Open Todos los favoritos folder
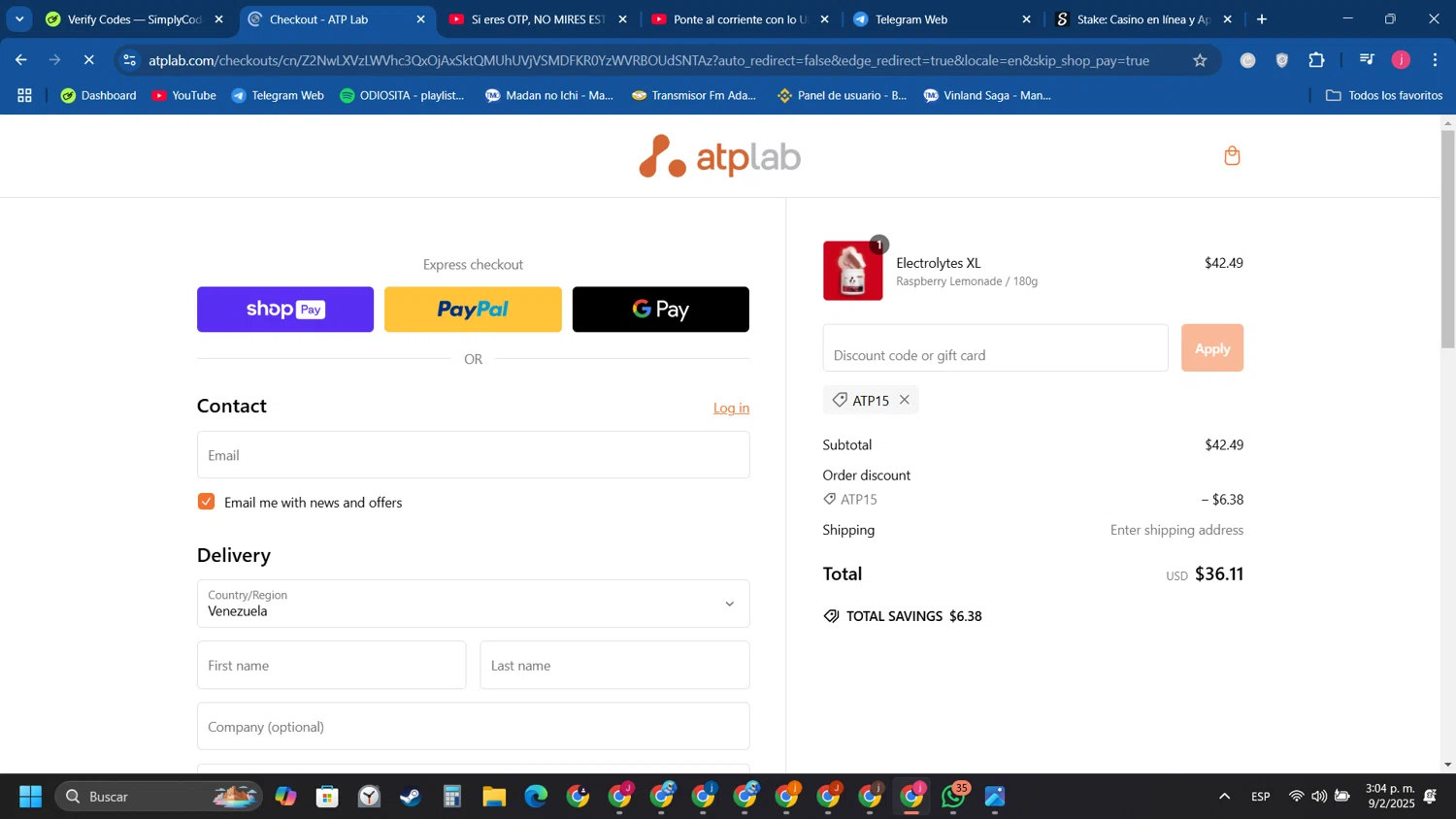Viewport: 1456px width, 819px height. pyautogui.click(x=1383, y=95)
